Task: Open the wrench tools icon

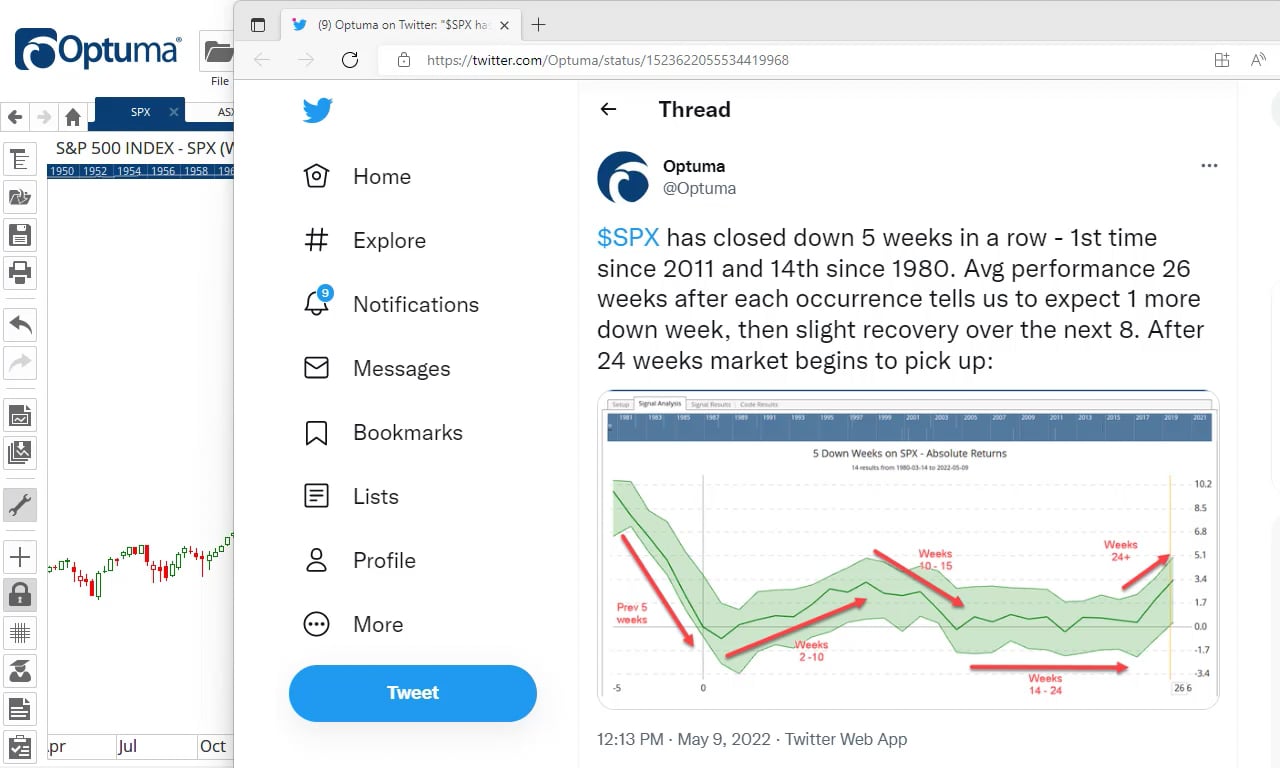Action: (x=20, y=505)
